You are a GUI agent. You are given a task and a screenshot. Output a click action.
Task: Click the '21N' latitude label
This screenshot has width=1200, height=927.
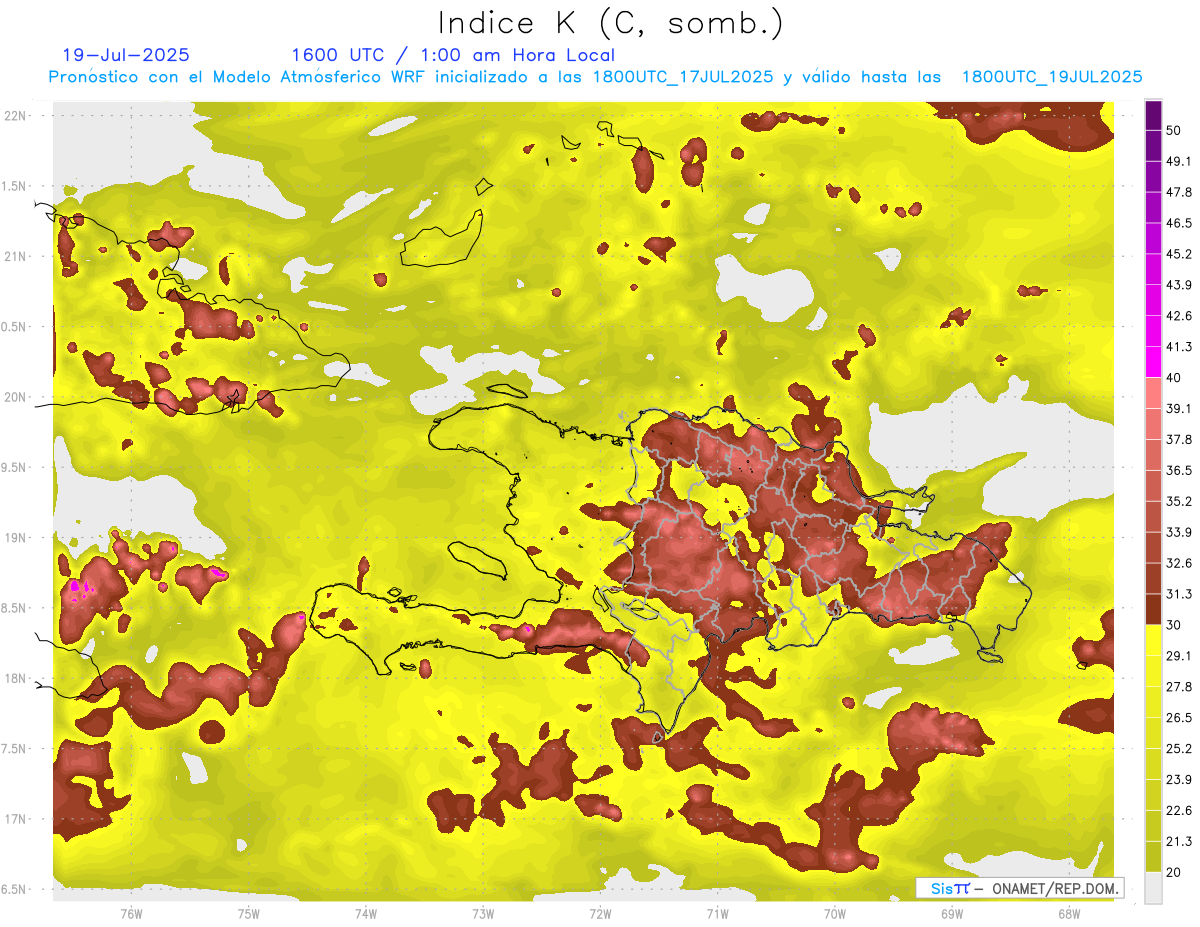(17, 256)
